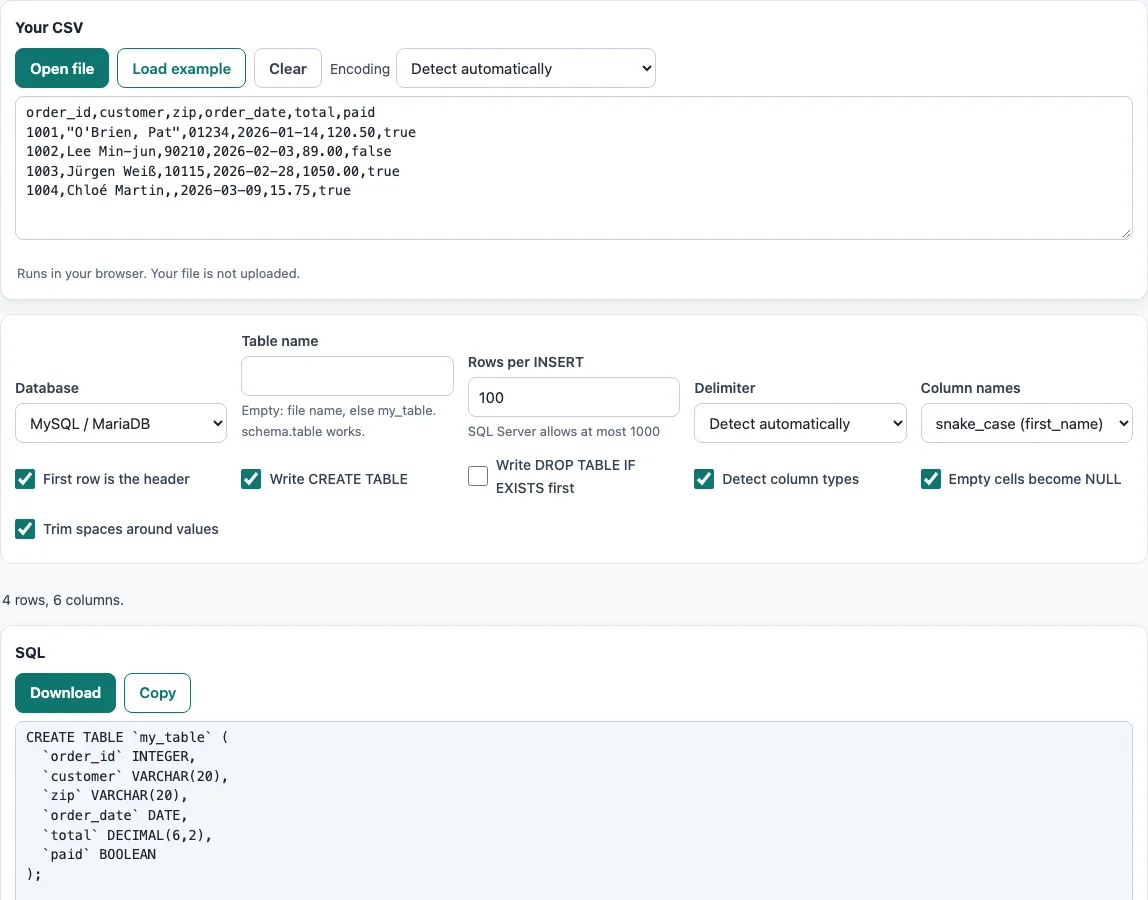Screen dimensions: 1148x900
Task: Click the "Your CSV" heading
Action: coord(49,27)
